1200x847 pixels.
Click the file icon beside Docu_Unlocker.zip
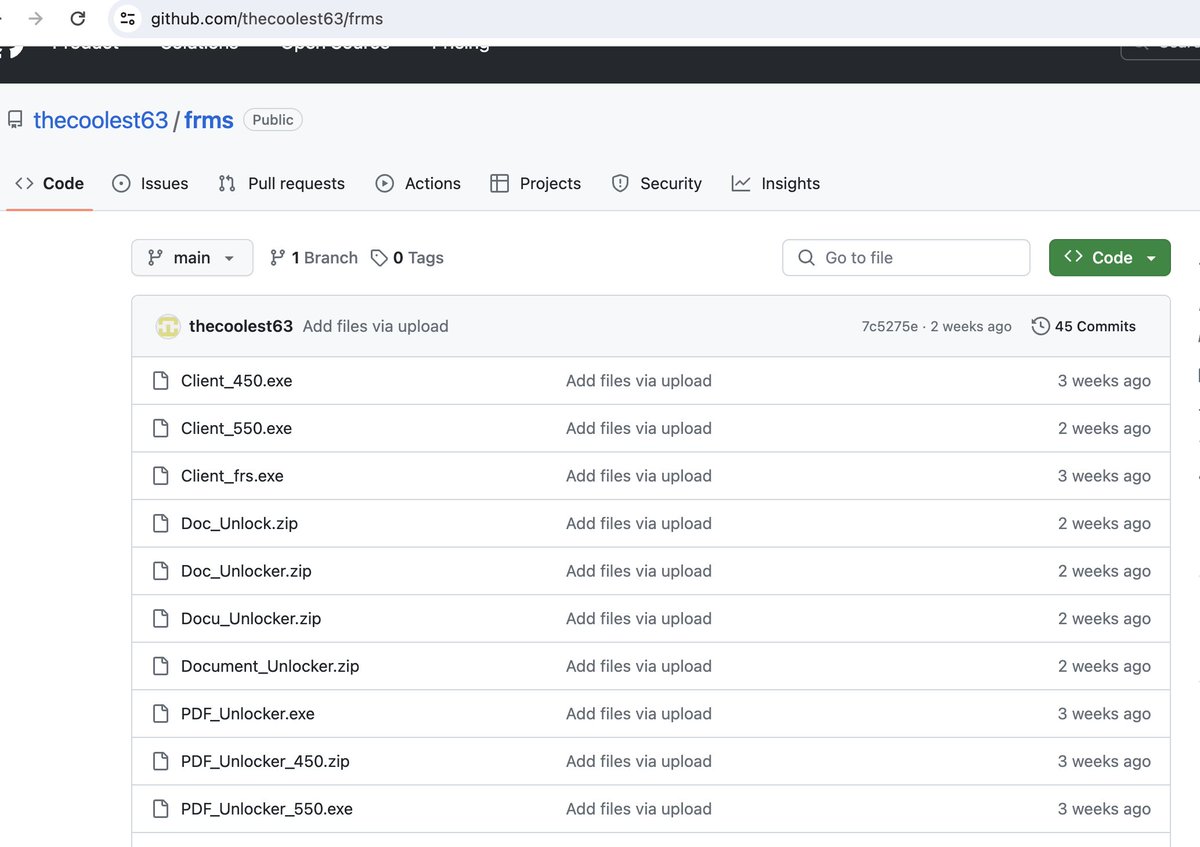pyautogui.click(x=160, y=618)
